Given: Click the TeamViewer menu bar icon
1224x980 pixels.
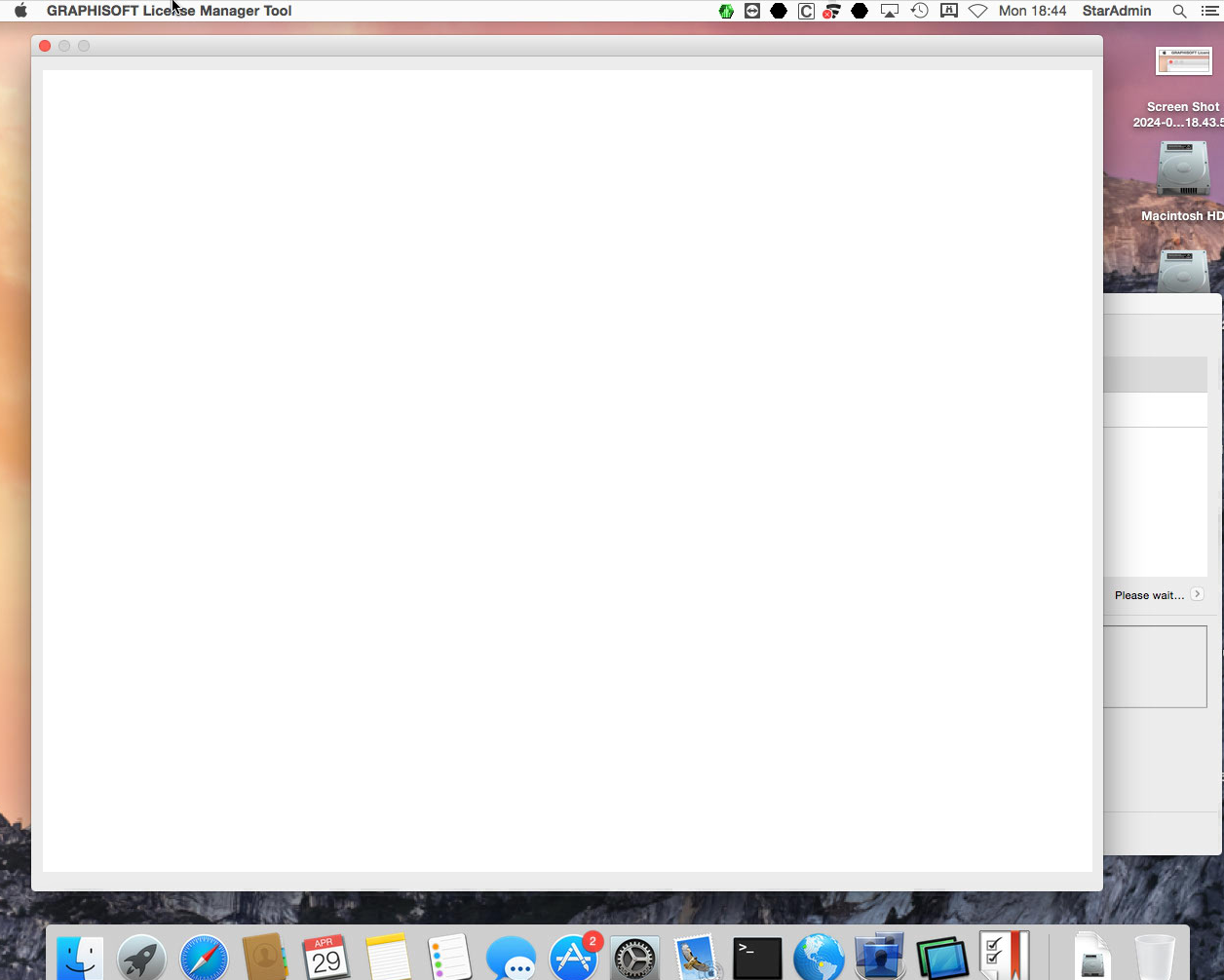Looking at the screenshot, I should (x=752, y=11).
